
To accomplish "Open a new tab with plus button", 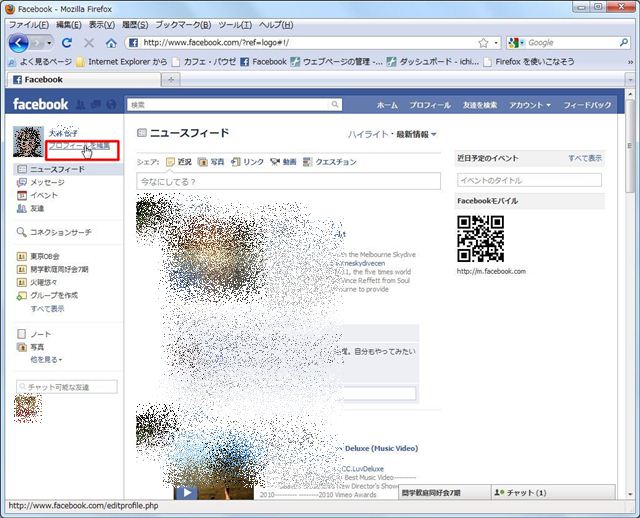I will pyautogui.click(x=171, y=80).
